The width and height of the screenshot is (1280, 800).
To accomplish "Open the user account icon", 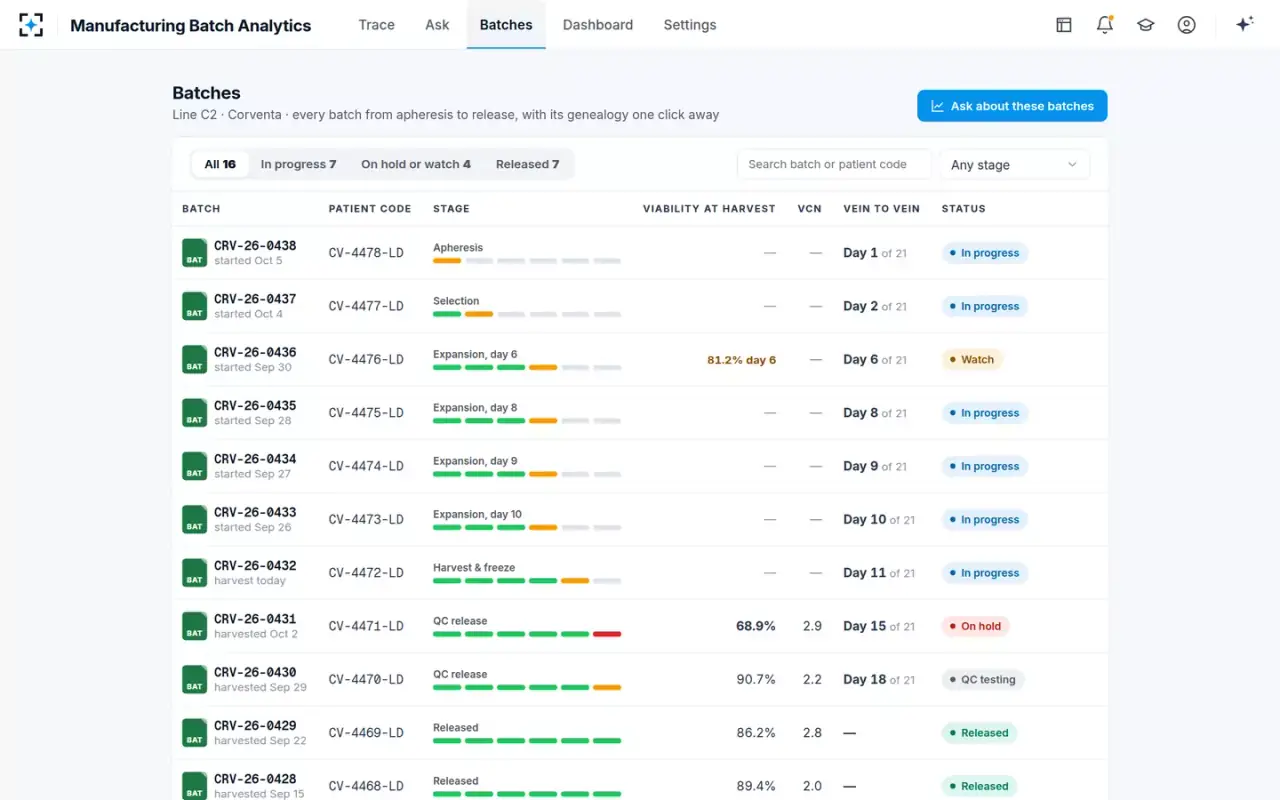I will pos(1187,25).
